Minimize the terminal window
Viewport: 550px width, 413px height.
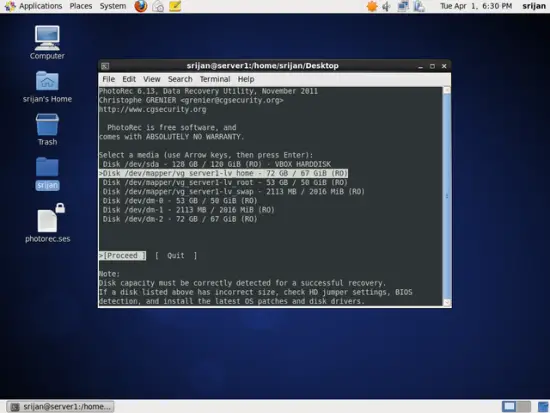420,66
